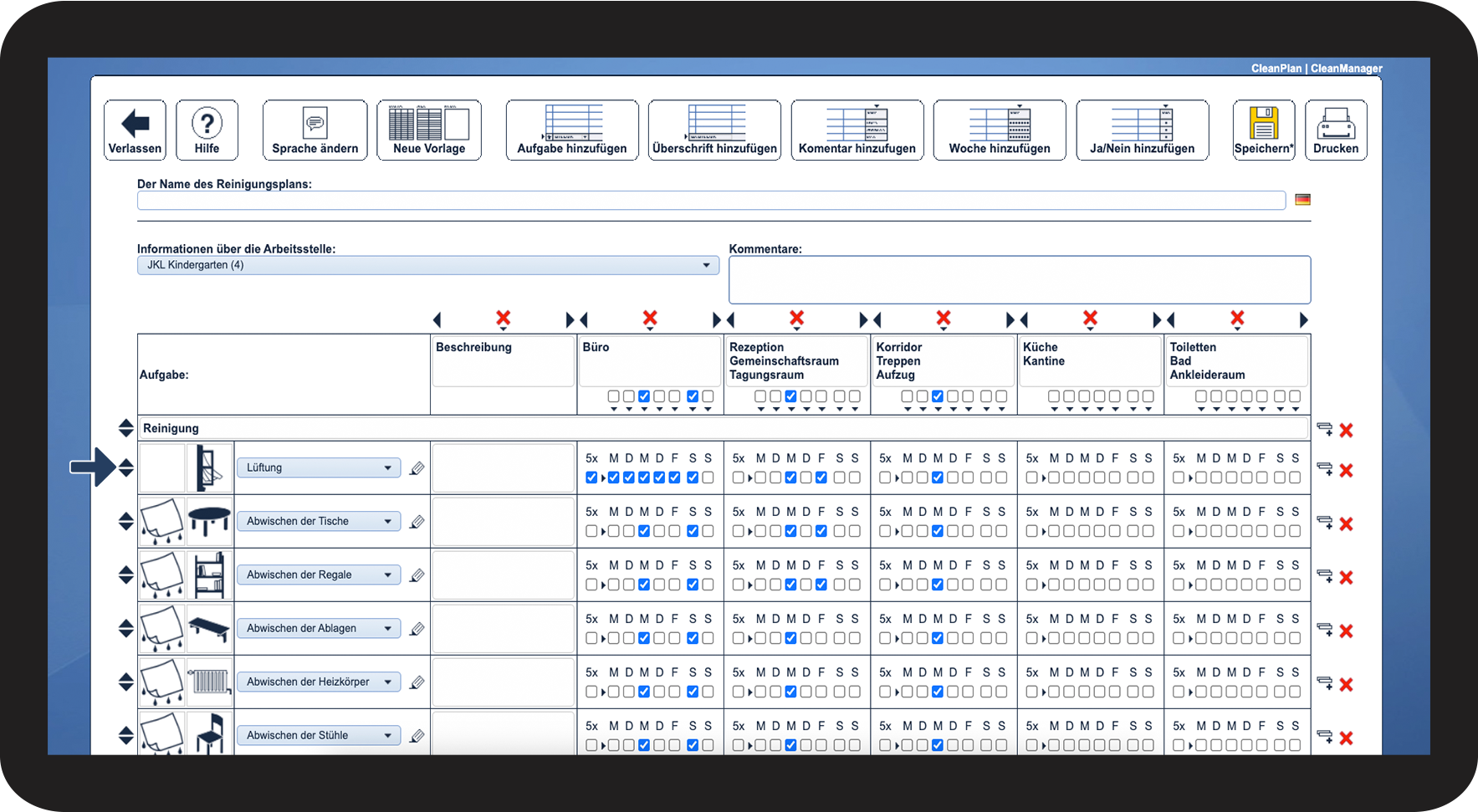Click the pencil edit icon beside Lüftung
The width and height of the screenshot is (1478, 812).
[417, 468]
